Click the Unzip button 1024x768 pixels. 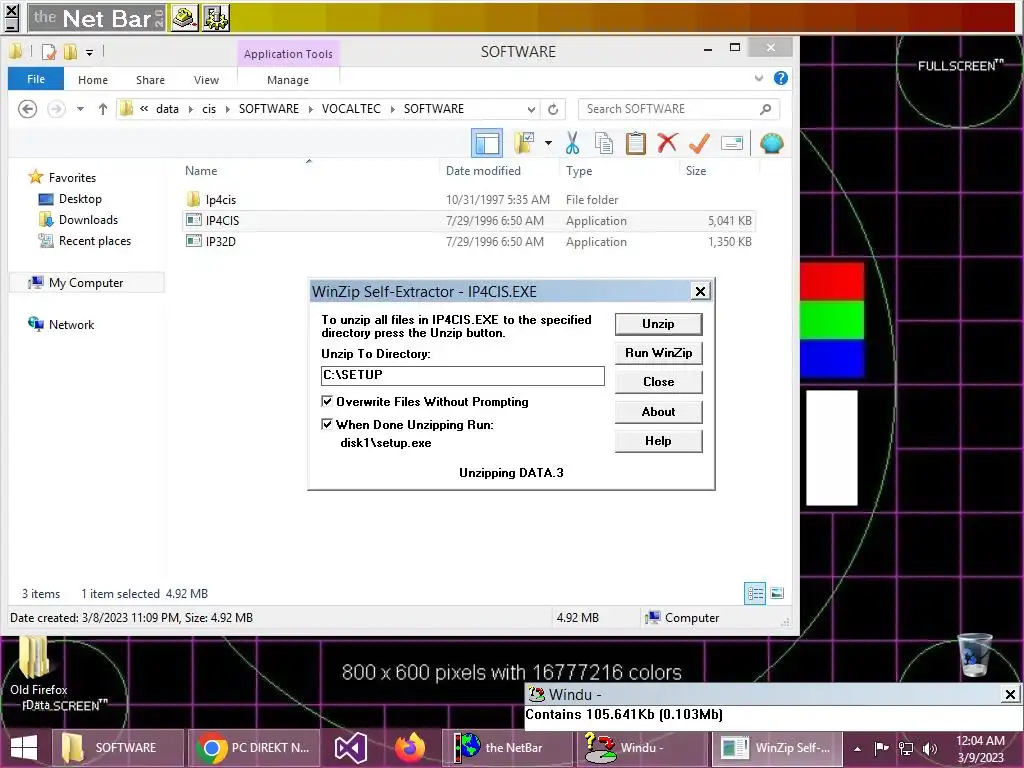pos(658,324)
